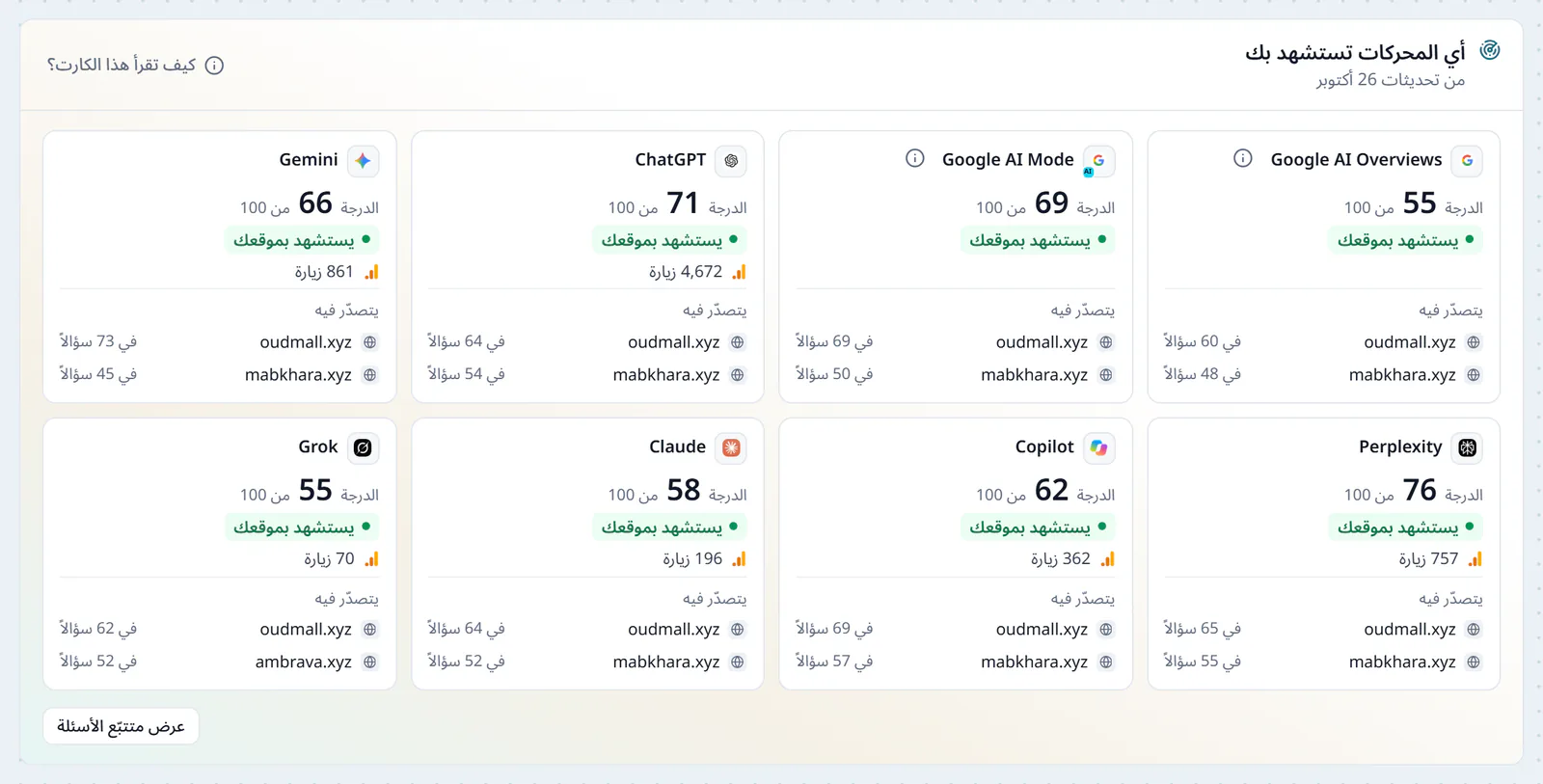Click في 57 سؤالاً in Copilot card
The height and width of the screenshot is (784, 1543).
[x=834, y=662]
